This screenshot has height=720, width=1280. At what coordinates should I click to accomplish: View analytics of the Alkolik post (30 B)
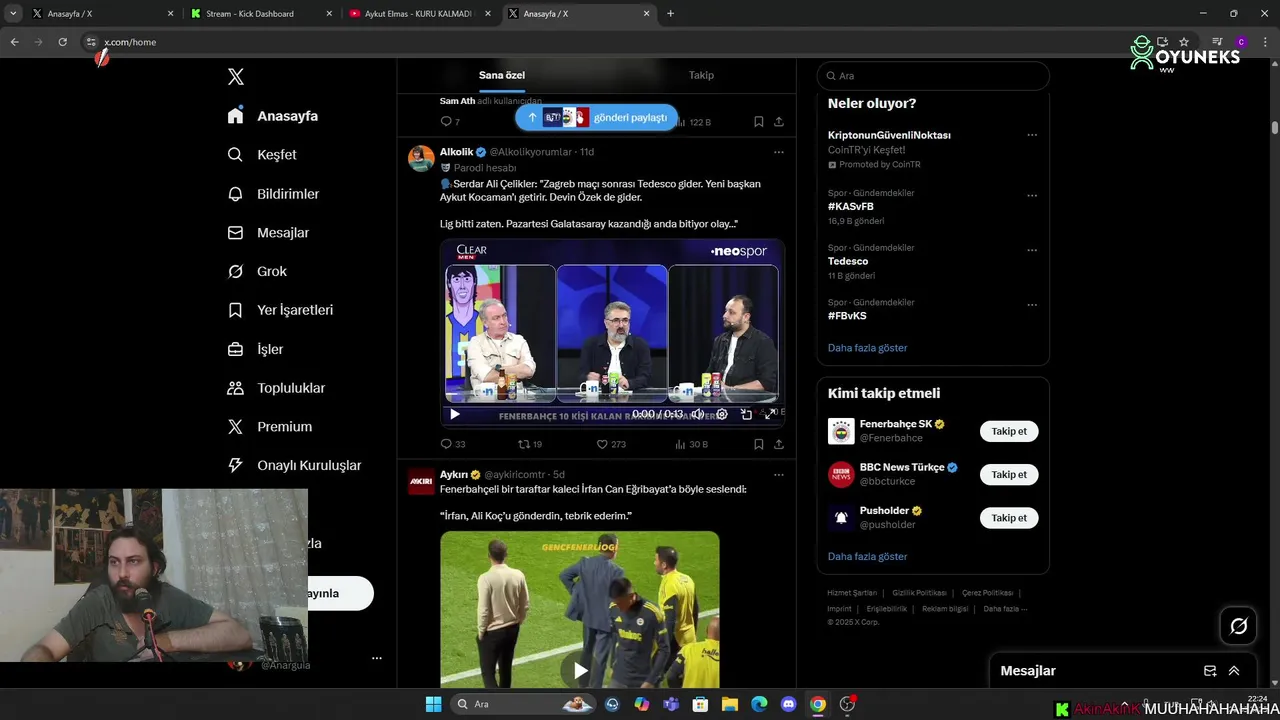pyautogui.click(x=691, y=444)
